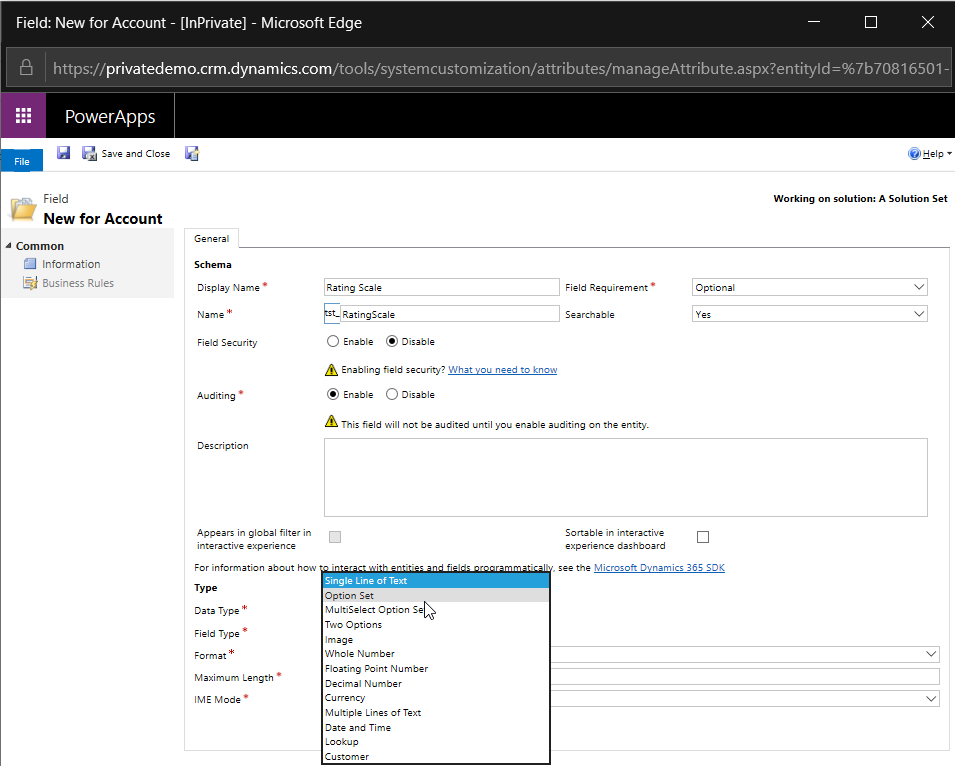The height and width of the screenshot is (766, 955).
Task: Open the Searchable dropdown
Action: pyautogui.click(x=810, y=314)
